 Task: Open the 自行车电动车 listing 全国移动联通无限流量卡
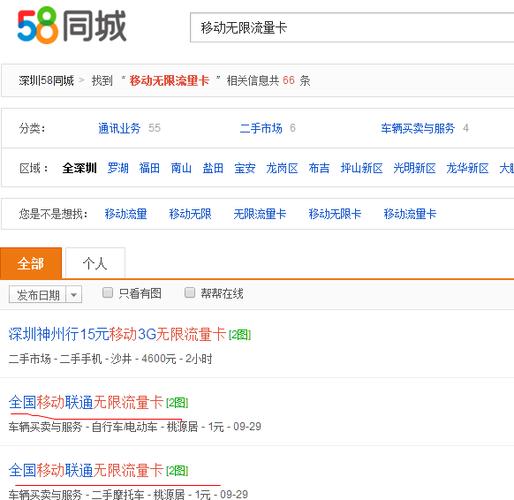pos(86,402)
